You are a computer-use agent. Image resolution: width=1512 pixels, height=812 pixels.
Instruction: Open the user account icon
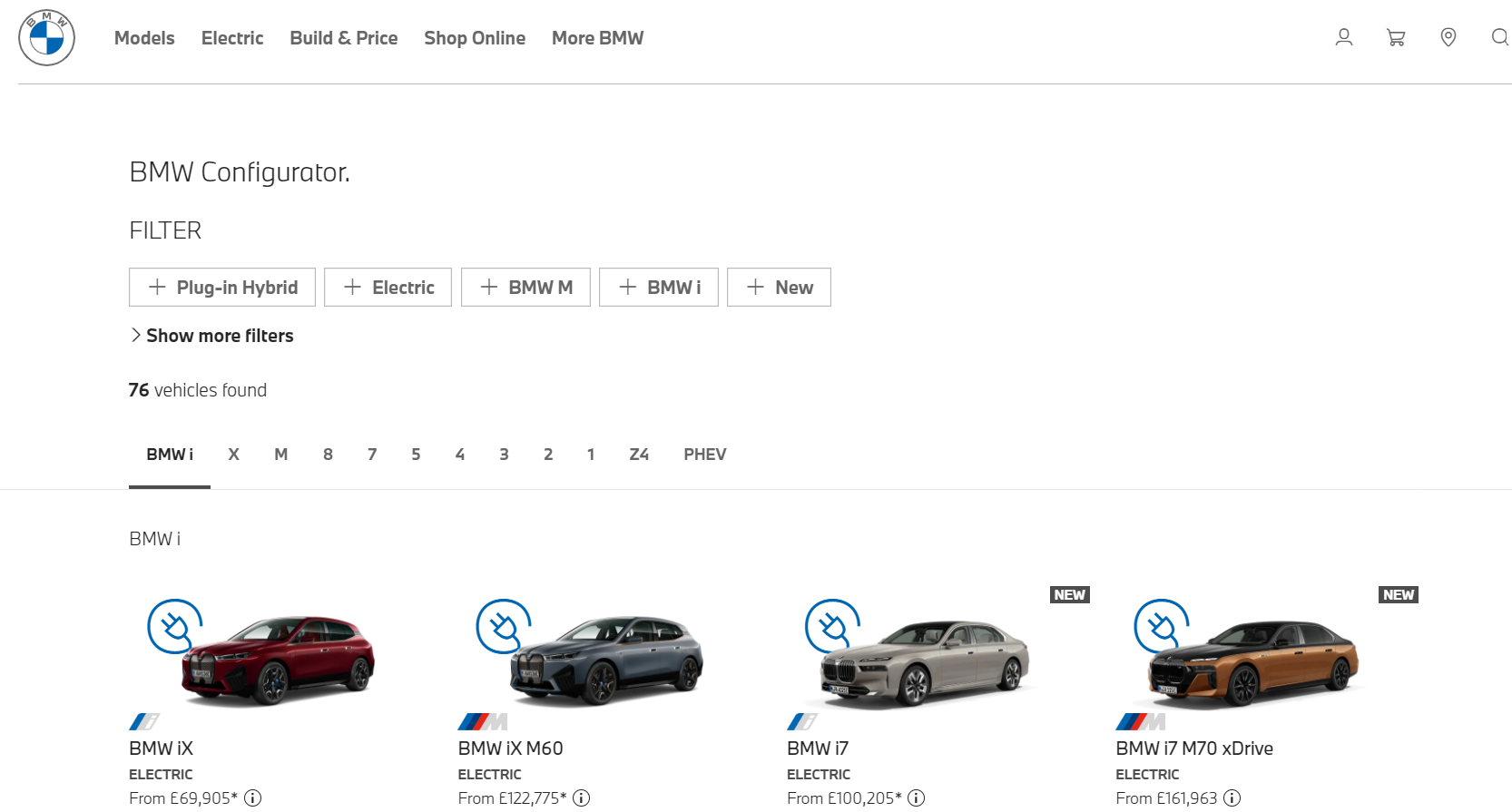pos(1344,37)
